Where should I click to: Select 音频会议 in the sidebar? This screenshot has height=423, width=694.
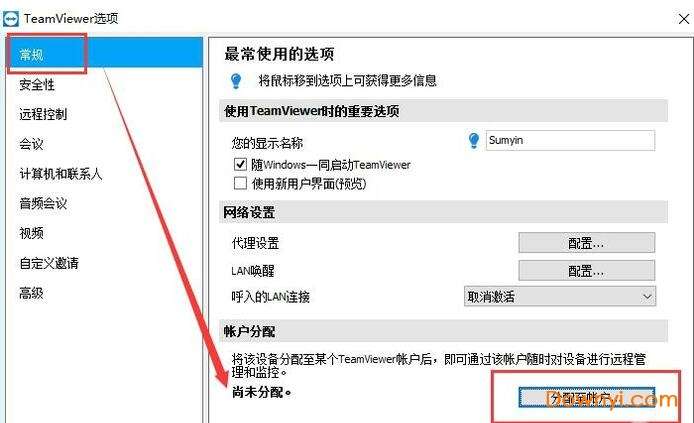point(43,204)
